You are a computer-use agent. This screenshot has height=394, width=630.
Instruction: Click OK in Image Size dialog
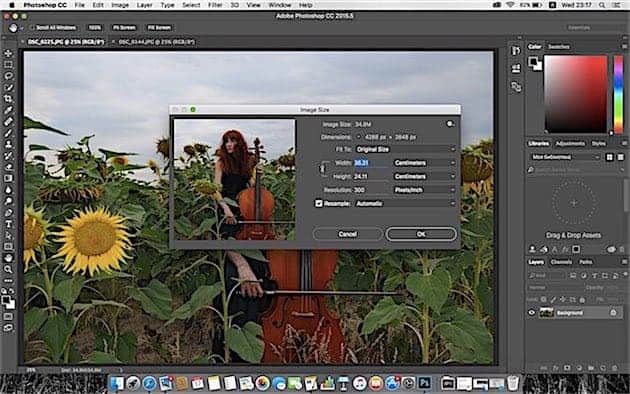coord(421,234)
